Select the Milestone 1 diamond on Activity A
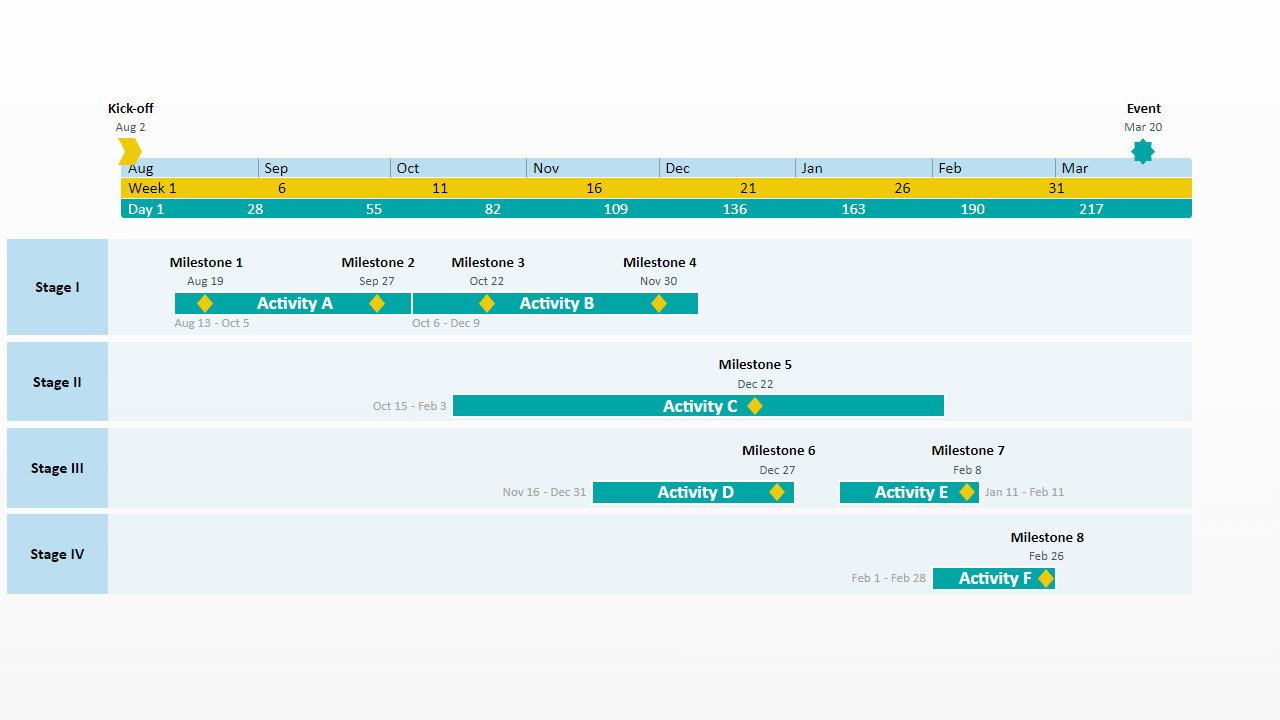1280x720 pixels. tap(205, 304)
